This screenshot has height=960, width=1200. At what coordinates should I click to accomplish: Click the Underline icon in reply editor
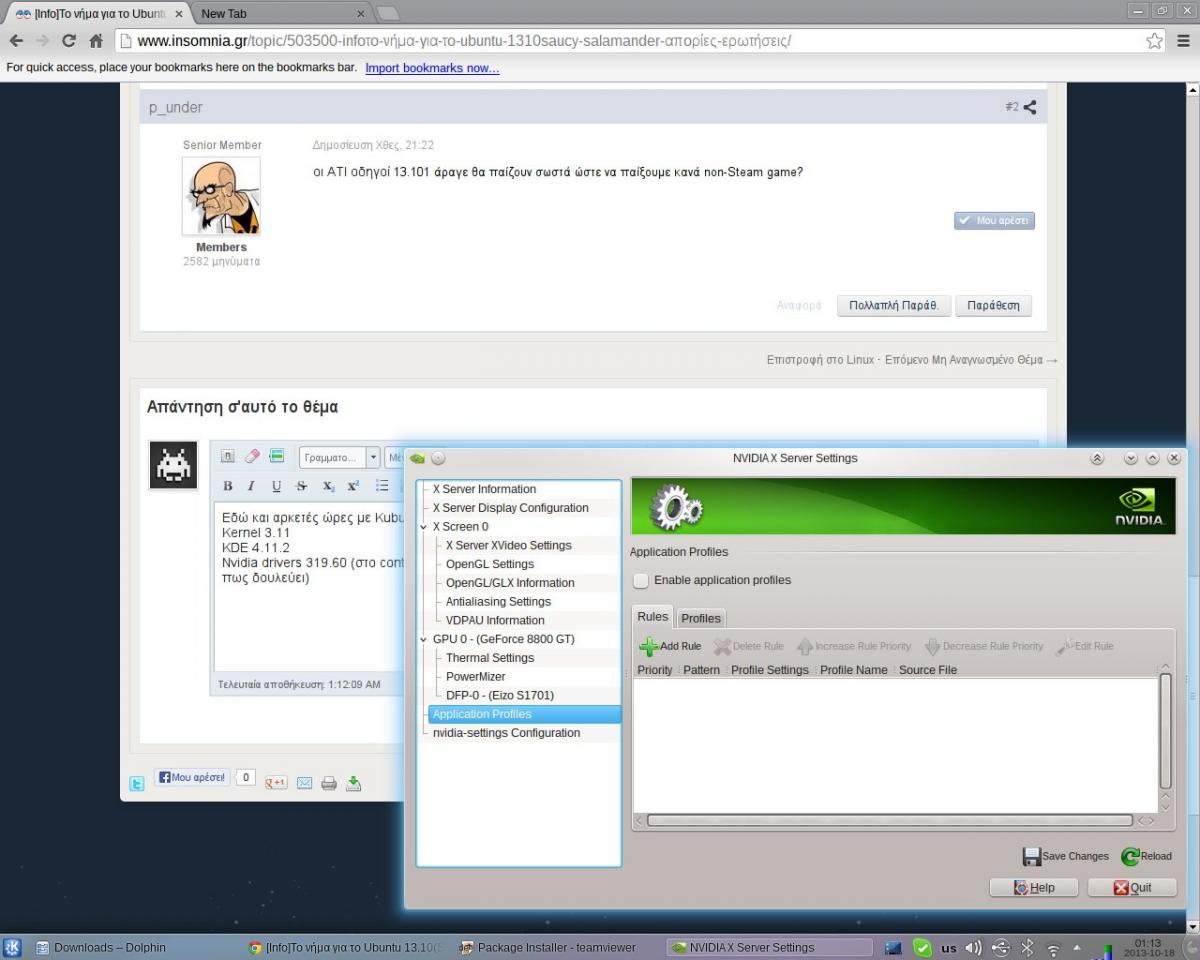(x=276, y=486)
